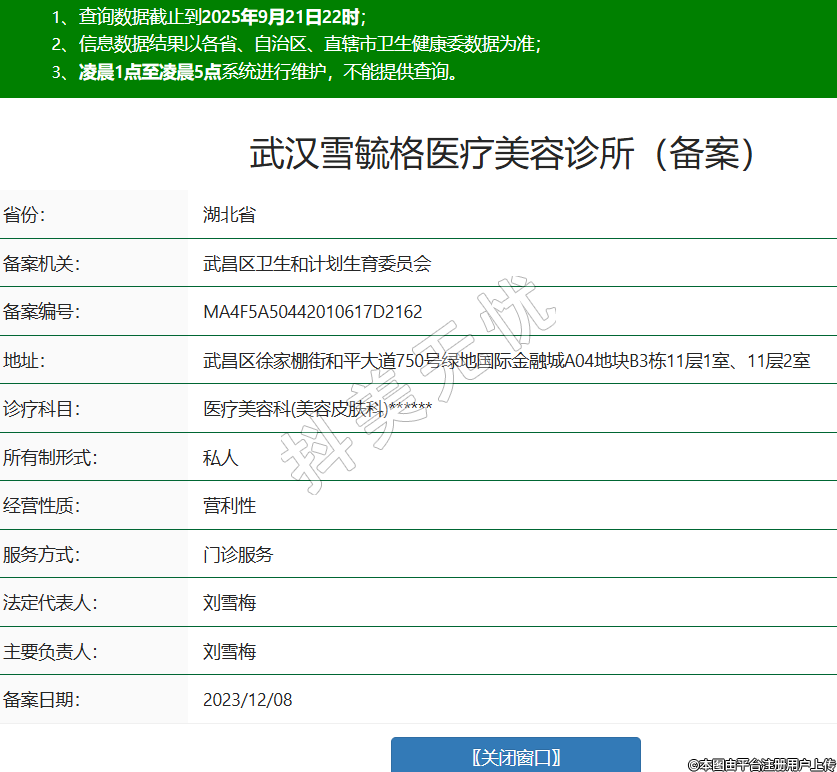Click the service type value 门诊服务
Viewport: 837px width, 772px height.
[238, 555]
